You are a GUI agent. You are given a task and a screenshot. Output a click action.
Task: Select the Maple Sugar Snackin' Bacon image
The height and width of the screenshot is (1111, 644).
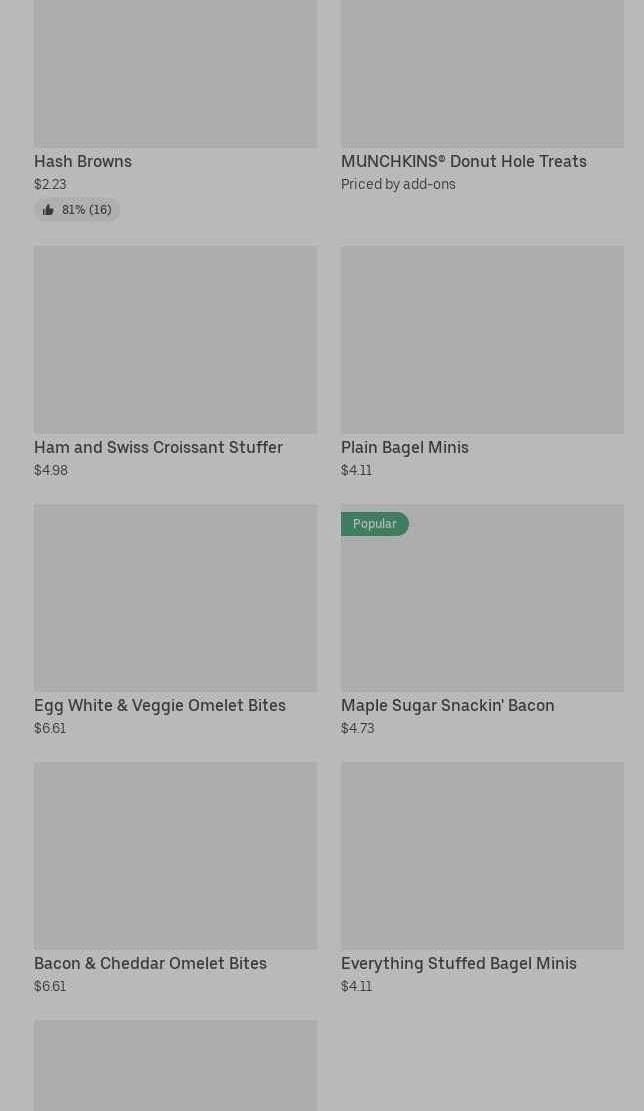point(482,597)
